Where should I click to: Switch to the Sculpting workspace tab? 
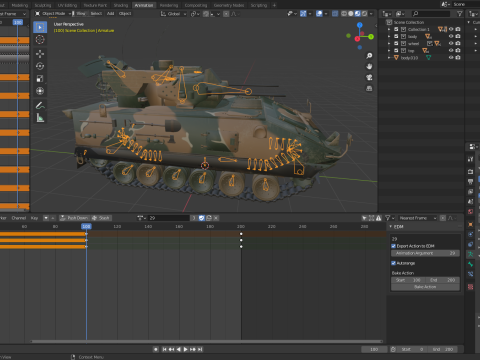pos(43,5)
